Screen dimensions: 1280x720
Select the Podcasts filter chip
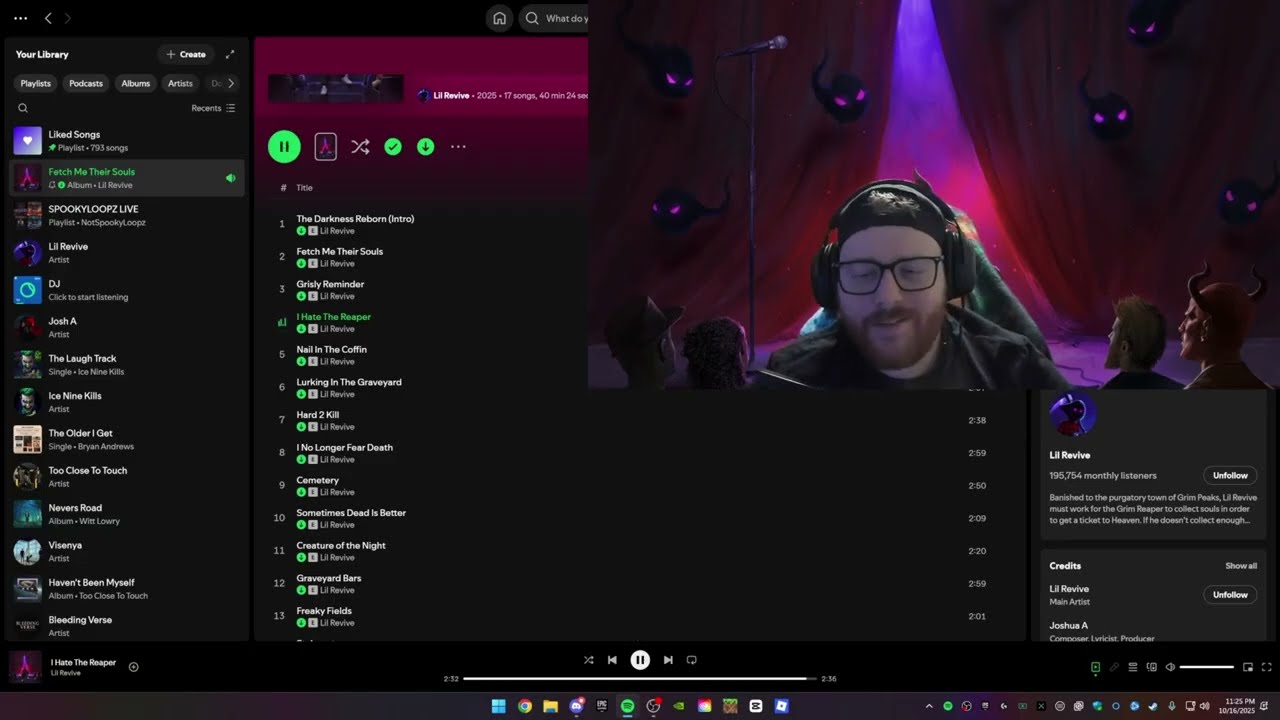click(x=86, y=83)
